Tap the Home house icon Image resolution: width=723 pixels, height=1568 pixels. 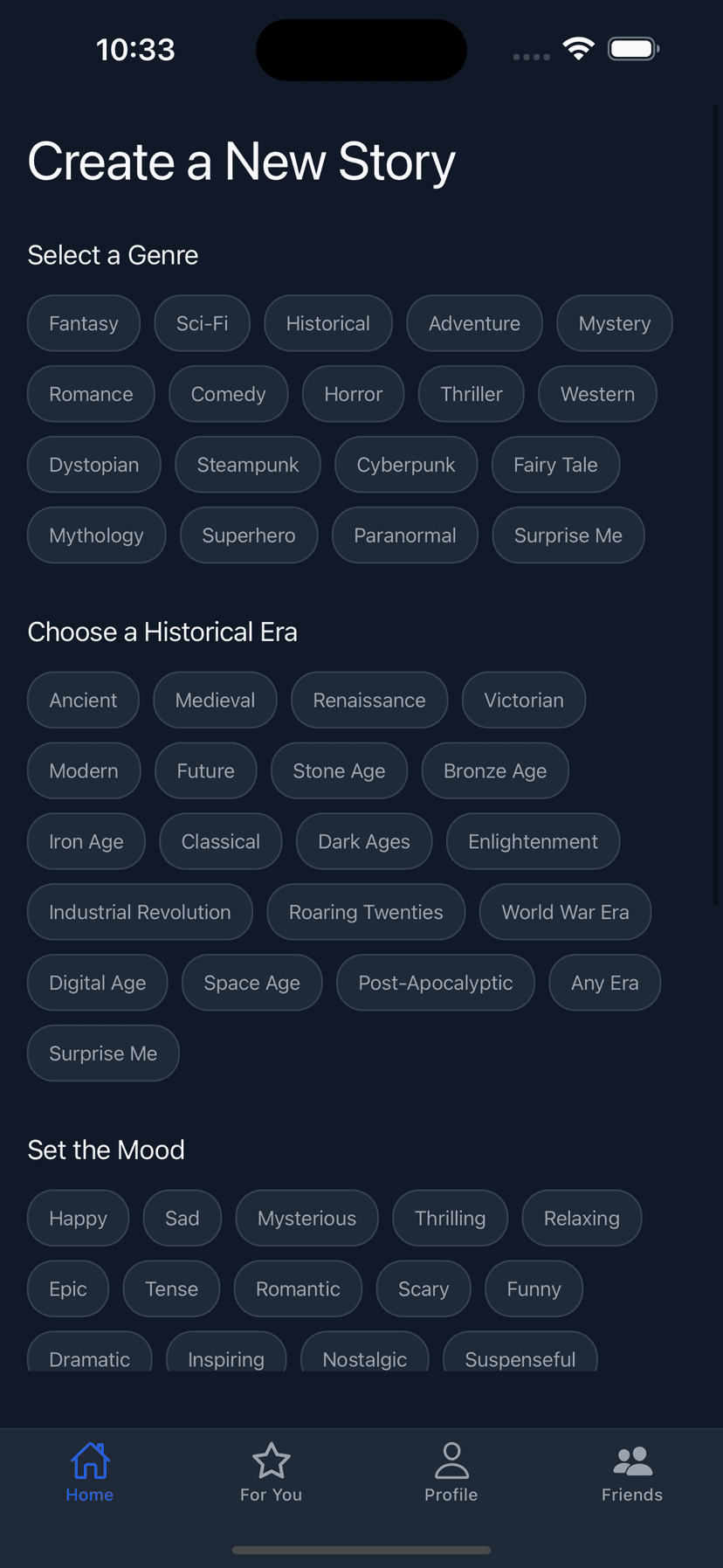[x=90, y=1460]
